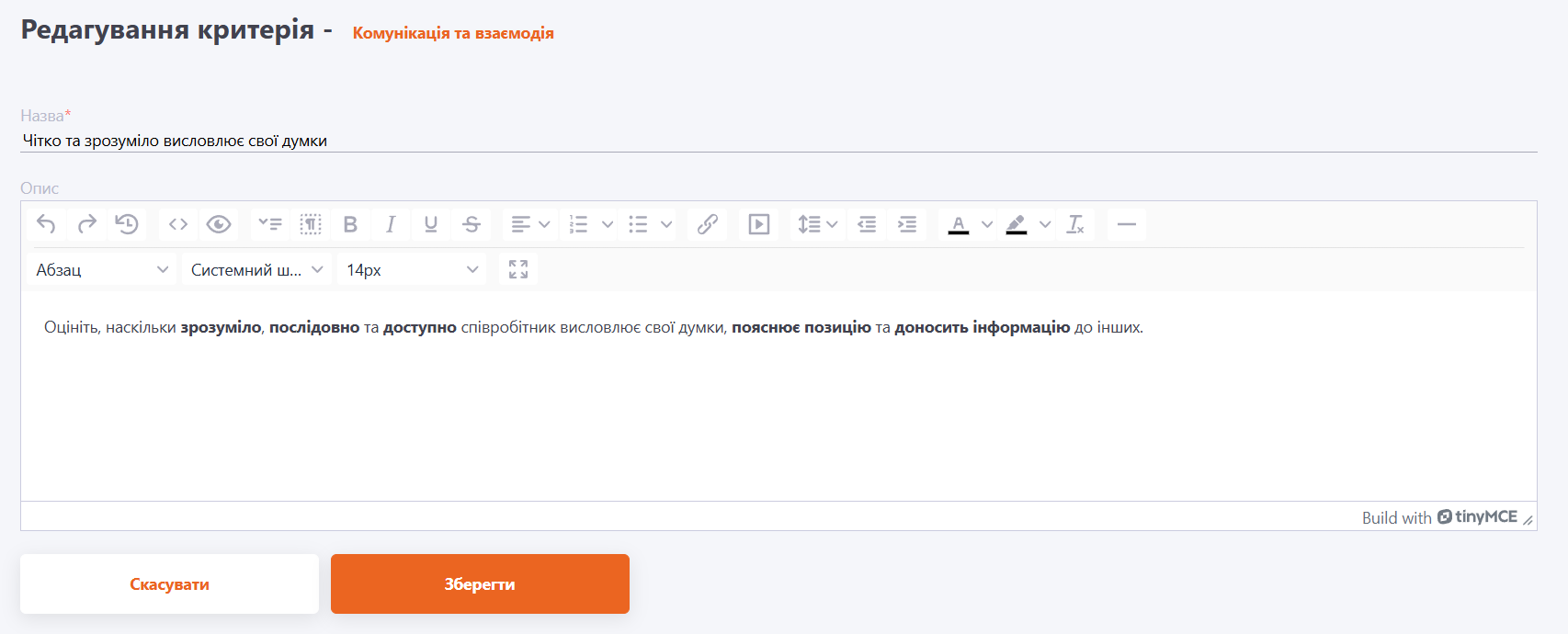Toggle bold formatting
Screen dimensions: 1568x634
coord(350,224)
